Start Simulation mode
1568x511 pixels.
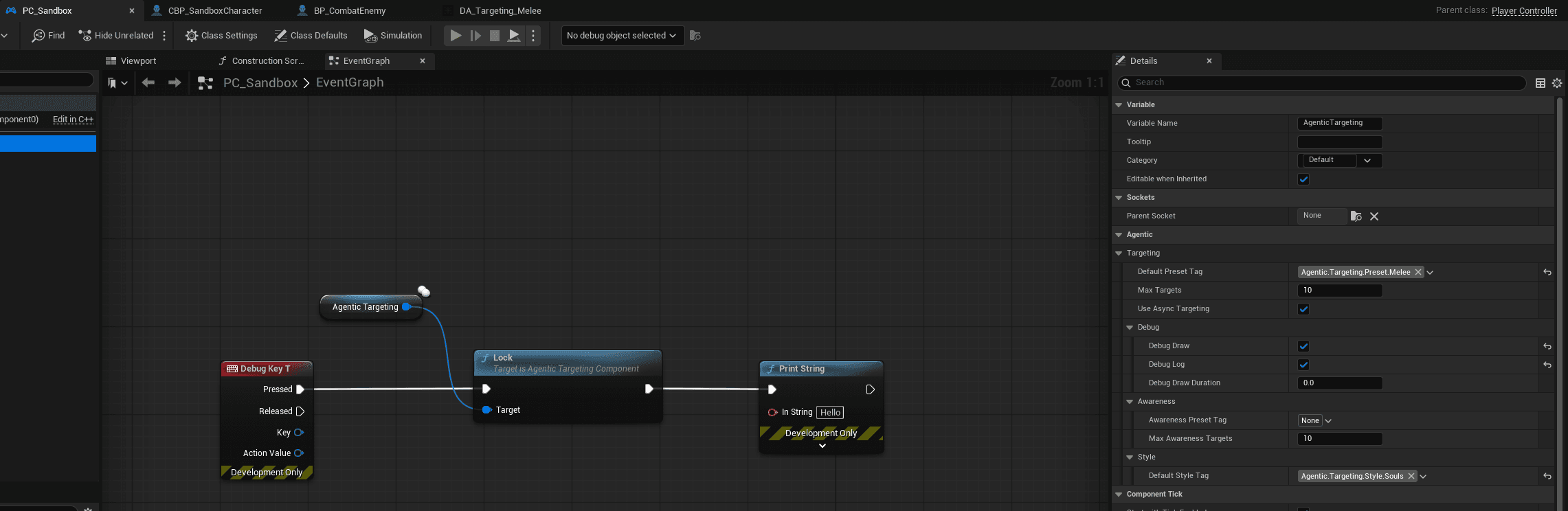pos(393,36)
